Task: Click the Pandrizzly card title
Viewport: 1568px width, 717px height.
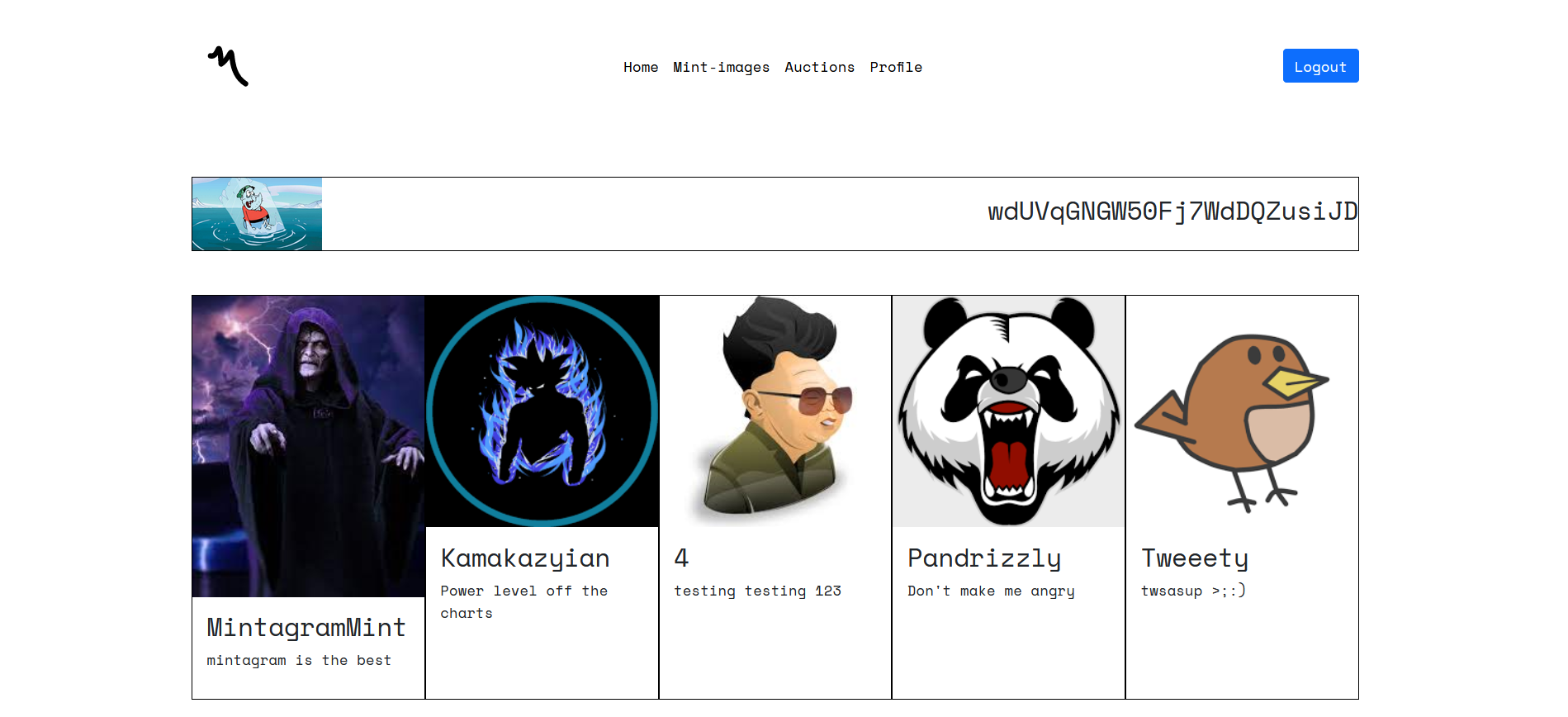Action: coord(984,558)
